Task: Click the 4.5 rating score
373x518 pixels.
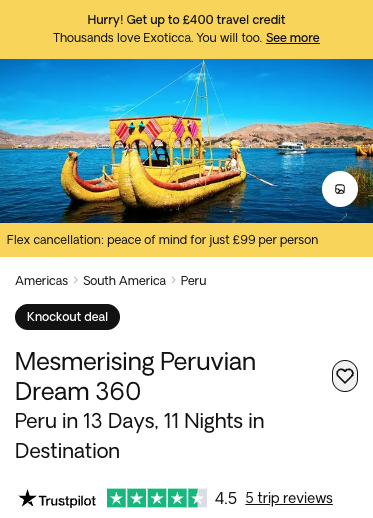Action: [x=226, y=498]
